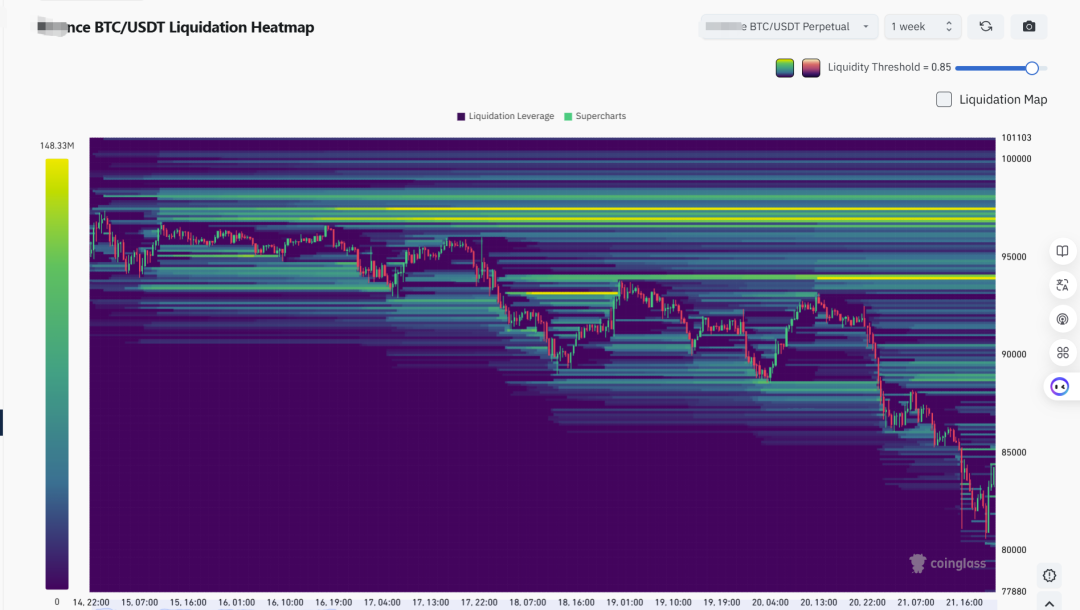The width and height of the screenshot is (1080, 610).
Task: Click the 148.33M color scale bar
Action: point(57,372)
